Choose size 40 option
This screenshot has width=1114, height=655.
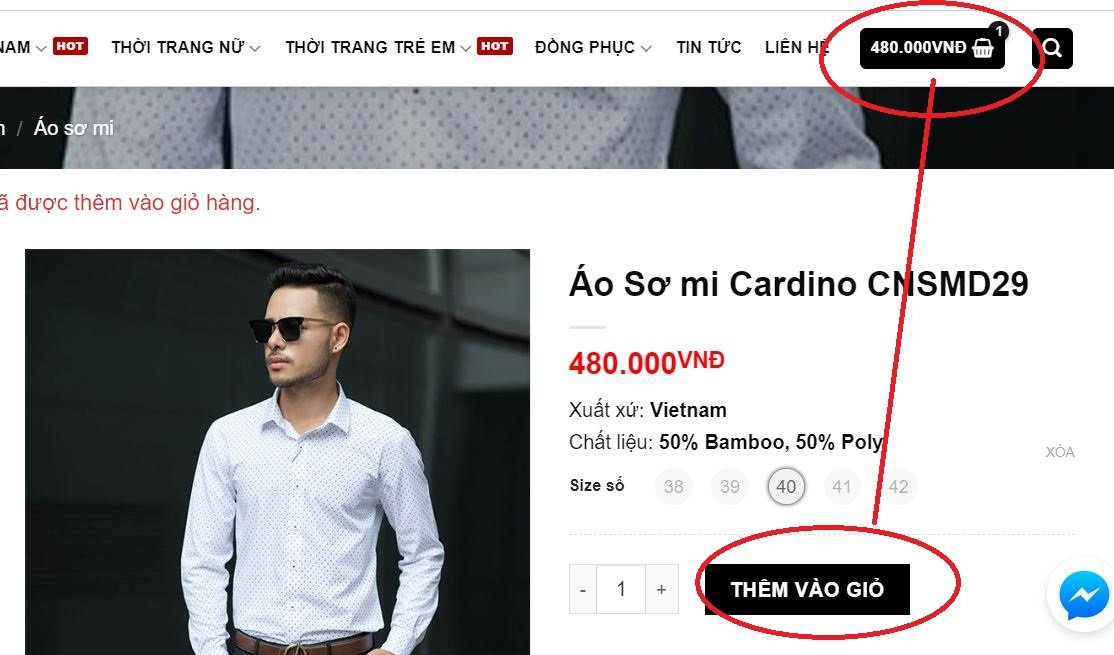tap(786, 487)
